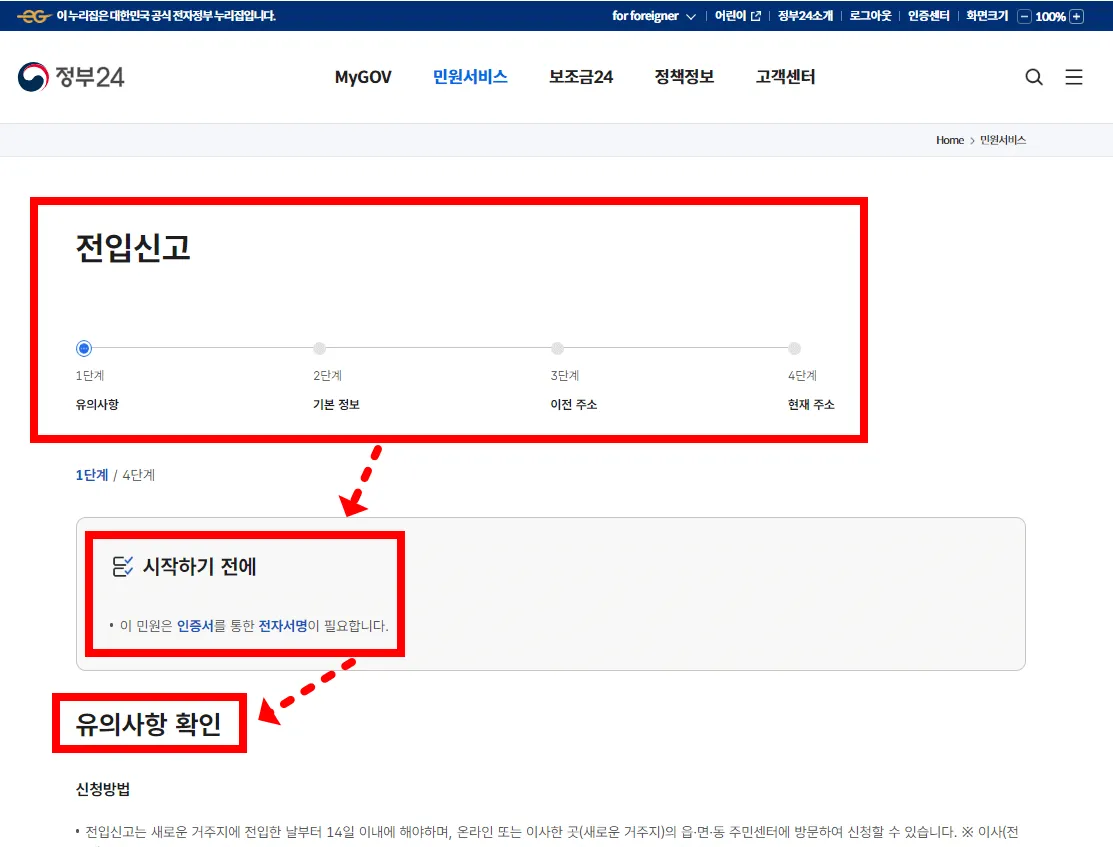
Task: Open the MyGOV menu
Action: (363, 77)
